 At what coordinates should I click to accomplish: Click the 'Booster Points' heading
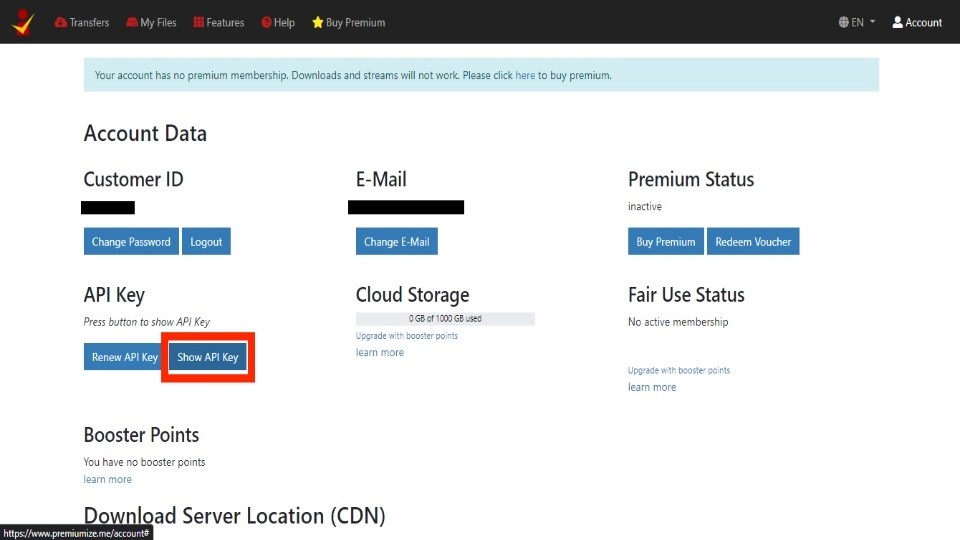click(x=141, y=435)
